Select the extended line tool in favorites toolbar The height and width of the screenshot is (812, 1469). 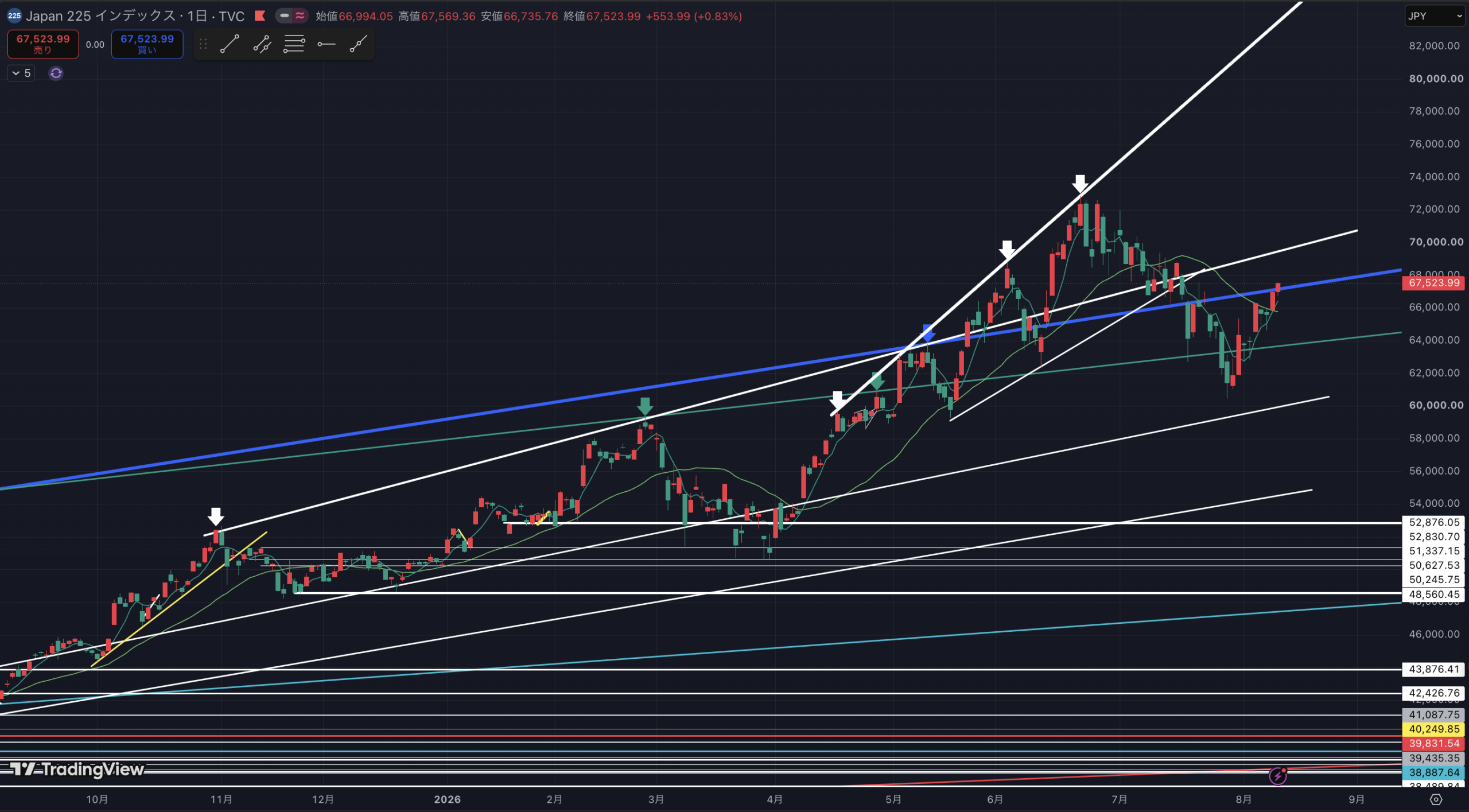coord(358,44)
